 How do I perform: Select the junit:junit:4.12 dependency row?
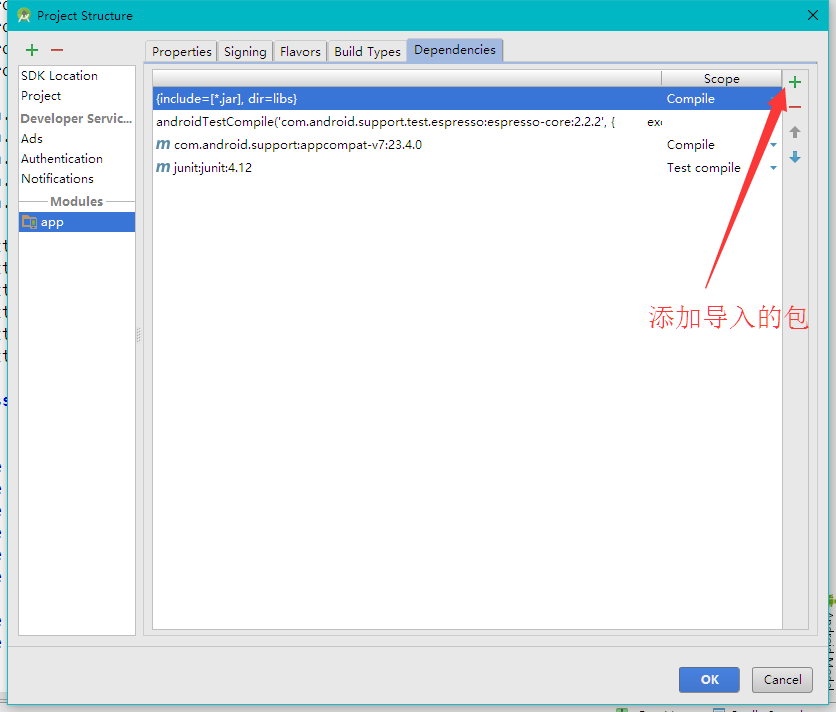pos(467,167)
